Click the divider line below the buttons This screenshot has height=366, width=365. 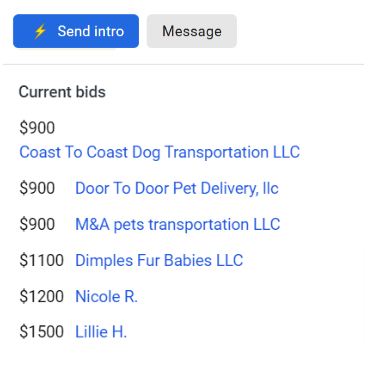(x=183, y=64)
